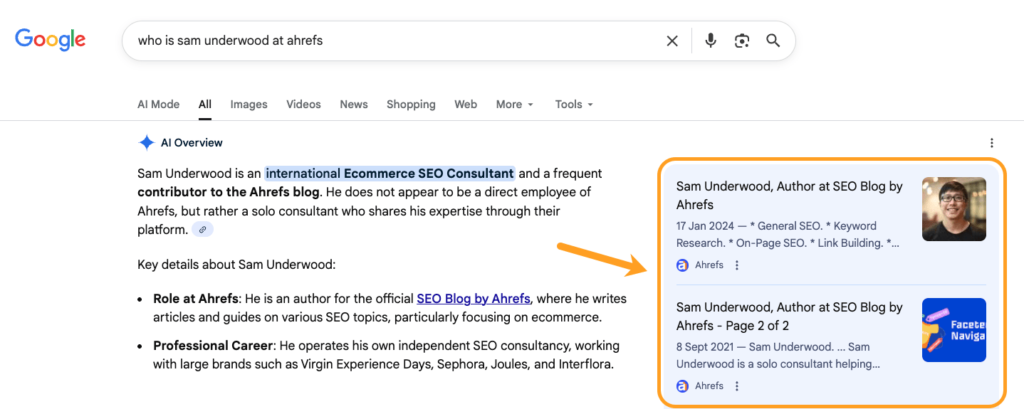The height and width of the screenshot is (409, 1024).
Task: Click highlighted 'international Ecommerce SEO Consultant' text
Action: tap(390, 173)
